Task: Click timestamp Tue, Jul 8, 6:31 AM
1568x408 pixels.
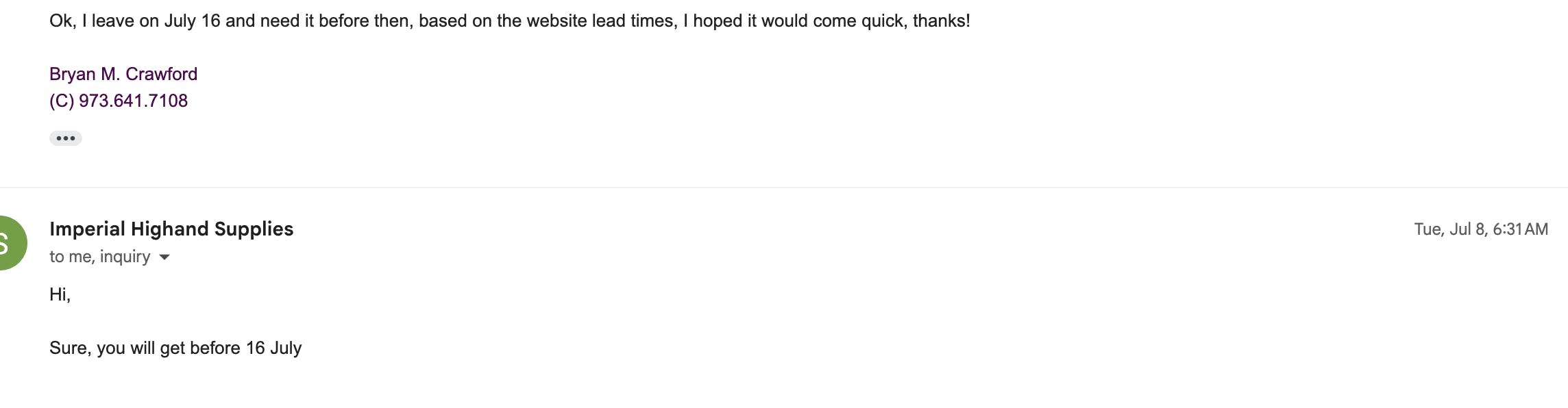Action: point(1481,229)
